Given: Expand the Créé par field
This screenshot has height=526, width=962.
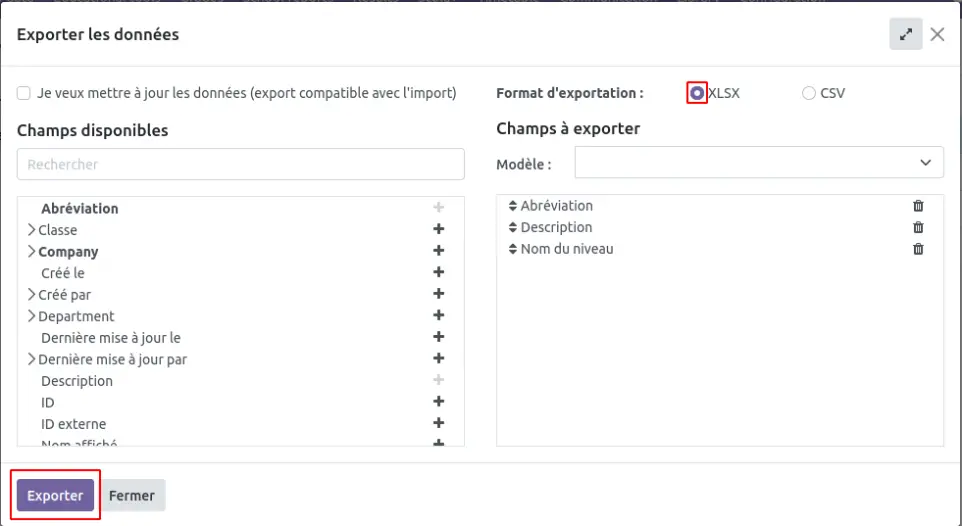Looking at the screenshot, I should click(x=31, y=294).
